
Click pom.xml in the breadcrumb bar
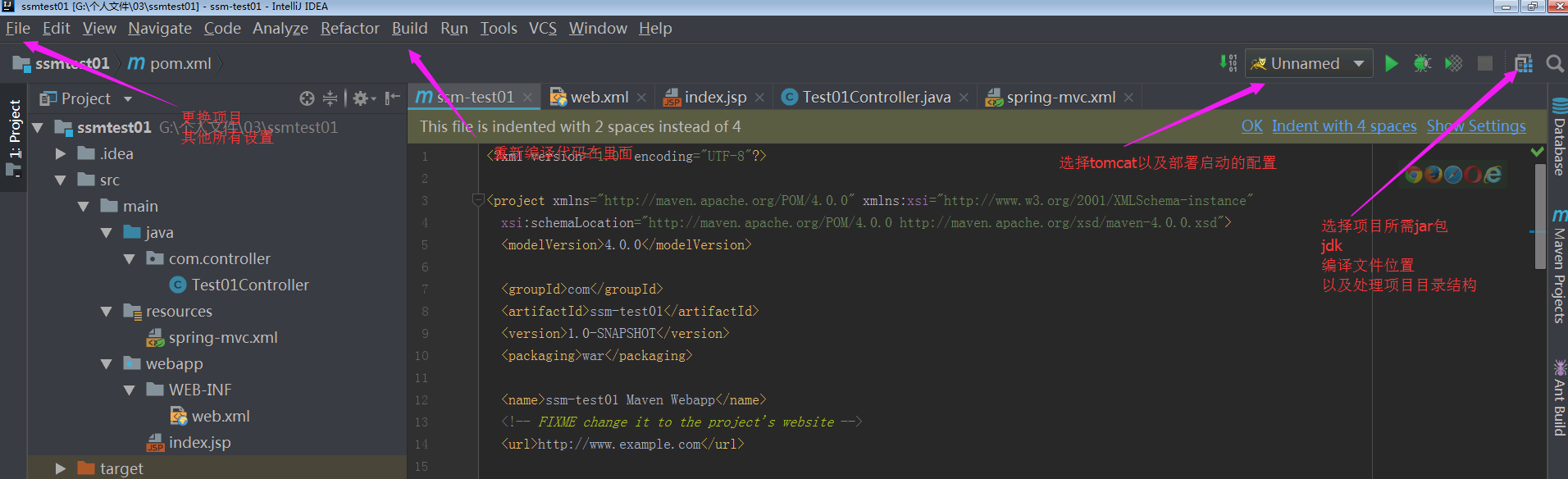pos(171,63)
